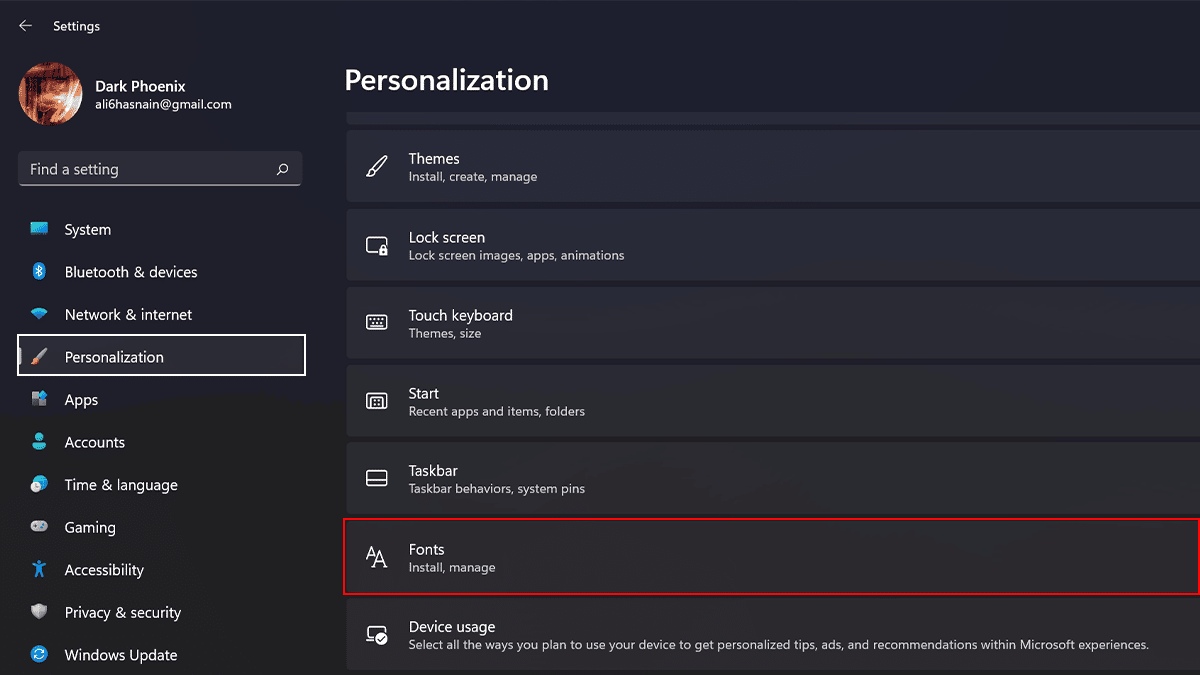
Task: Open Network & internet settings
Action: coord(128,314)
